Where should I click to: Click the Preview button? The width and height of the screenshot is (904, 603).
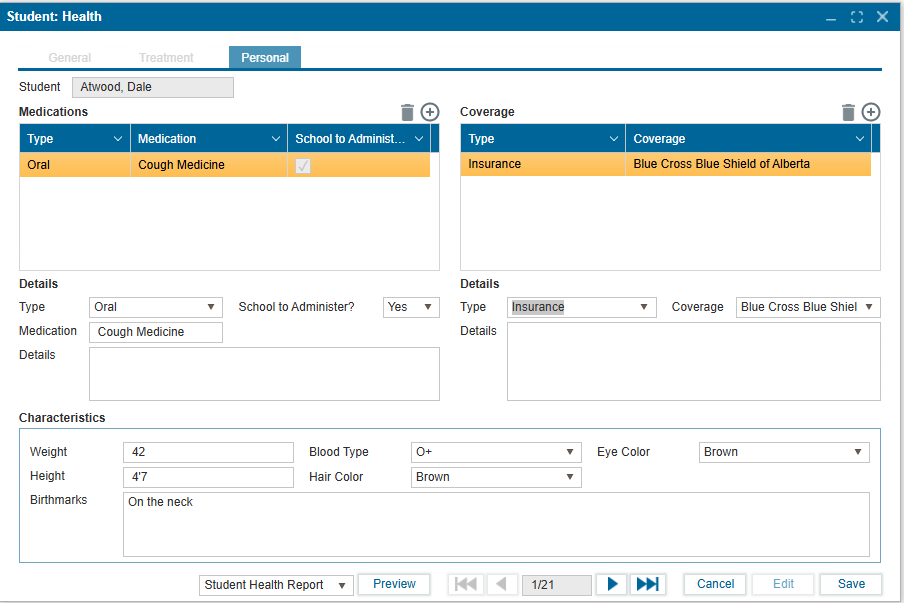pyautogui.click(x=394, y=584)
